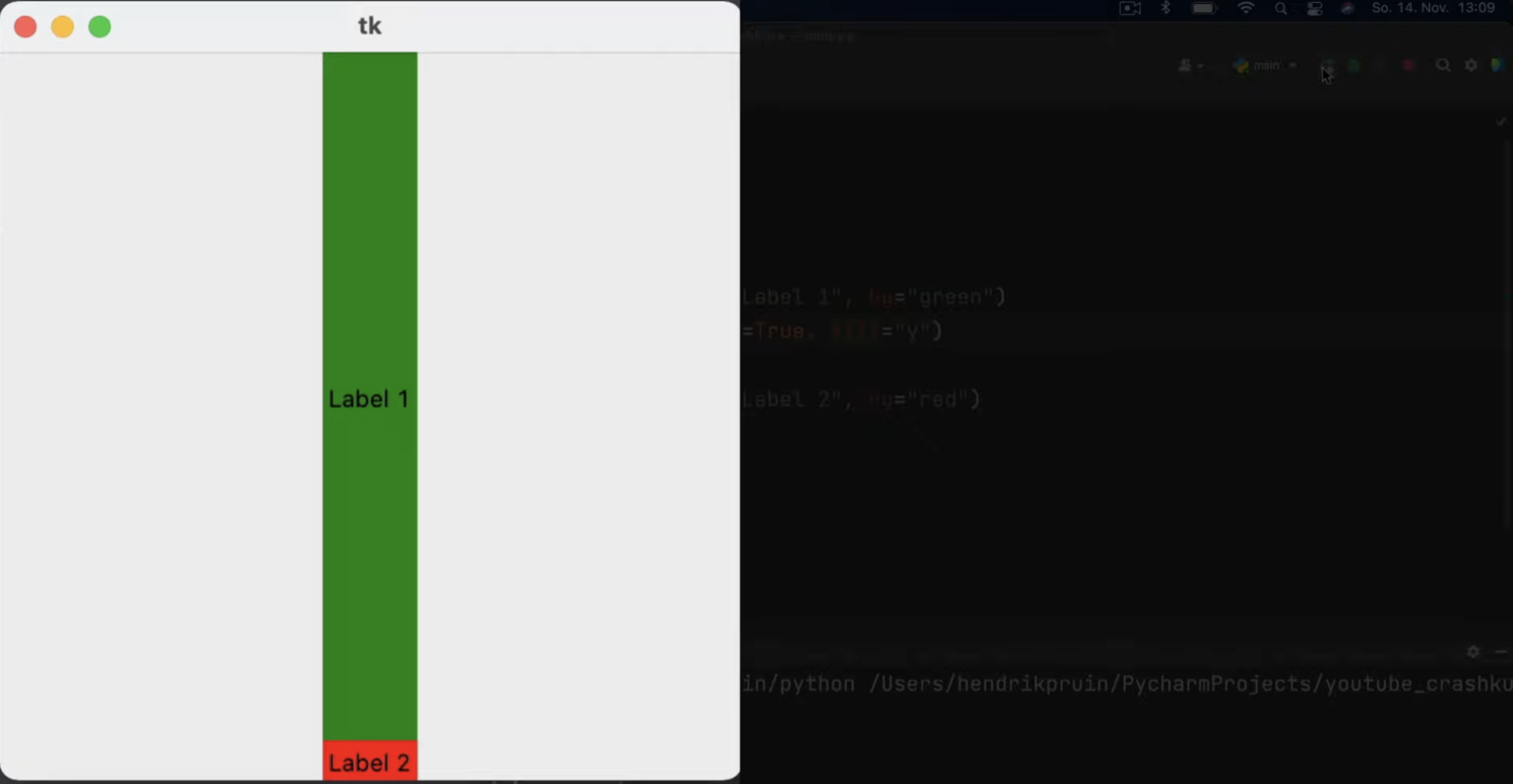Open the Bluetooth menu bar icon
This screenshot has height=784, width=1513.
pyautogui.click(x=1166, y=8)
